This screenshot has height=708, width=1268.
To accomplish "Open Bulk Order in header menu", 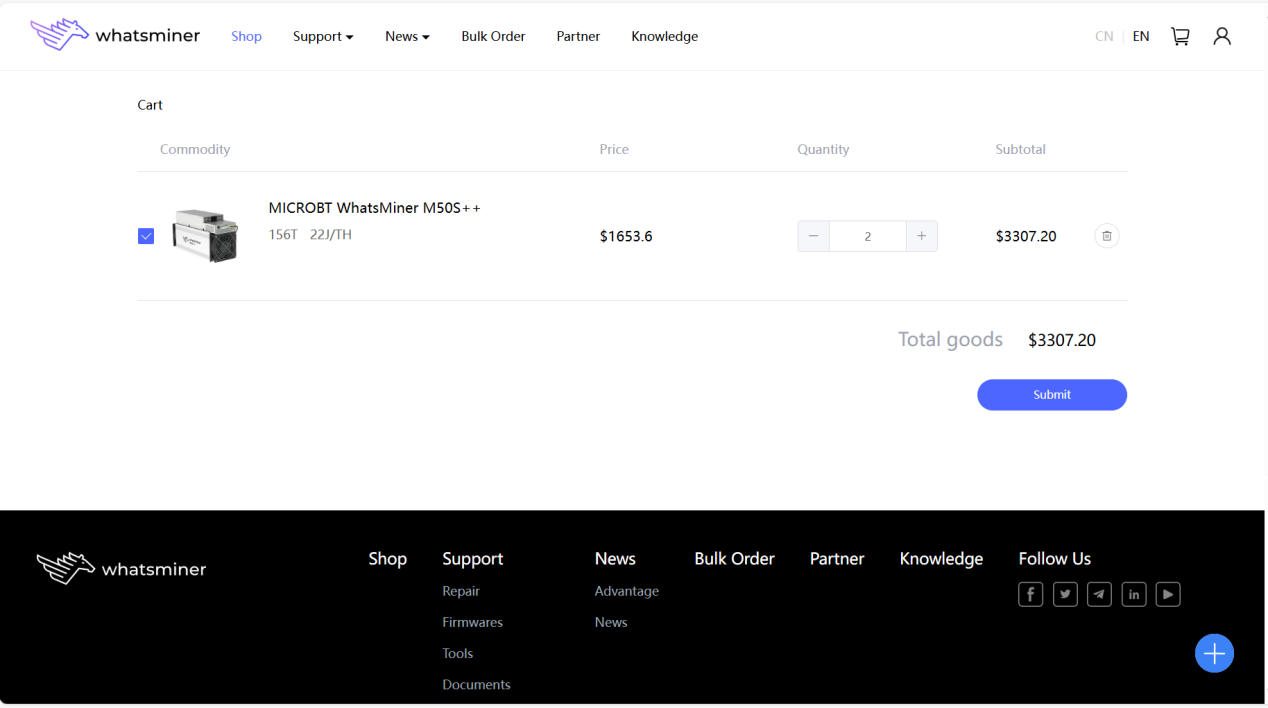I will [x=493, y=36].
